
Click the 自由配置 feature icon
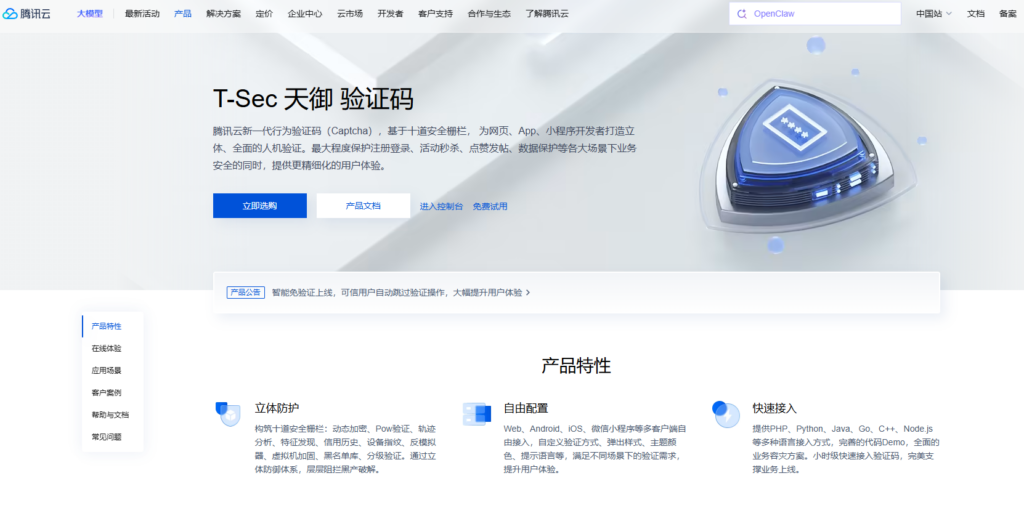coord(476,414)
